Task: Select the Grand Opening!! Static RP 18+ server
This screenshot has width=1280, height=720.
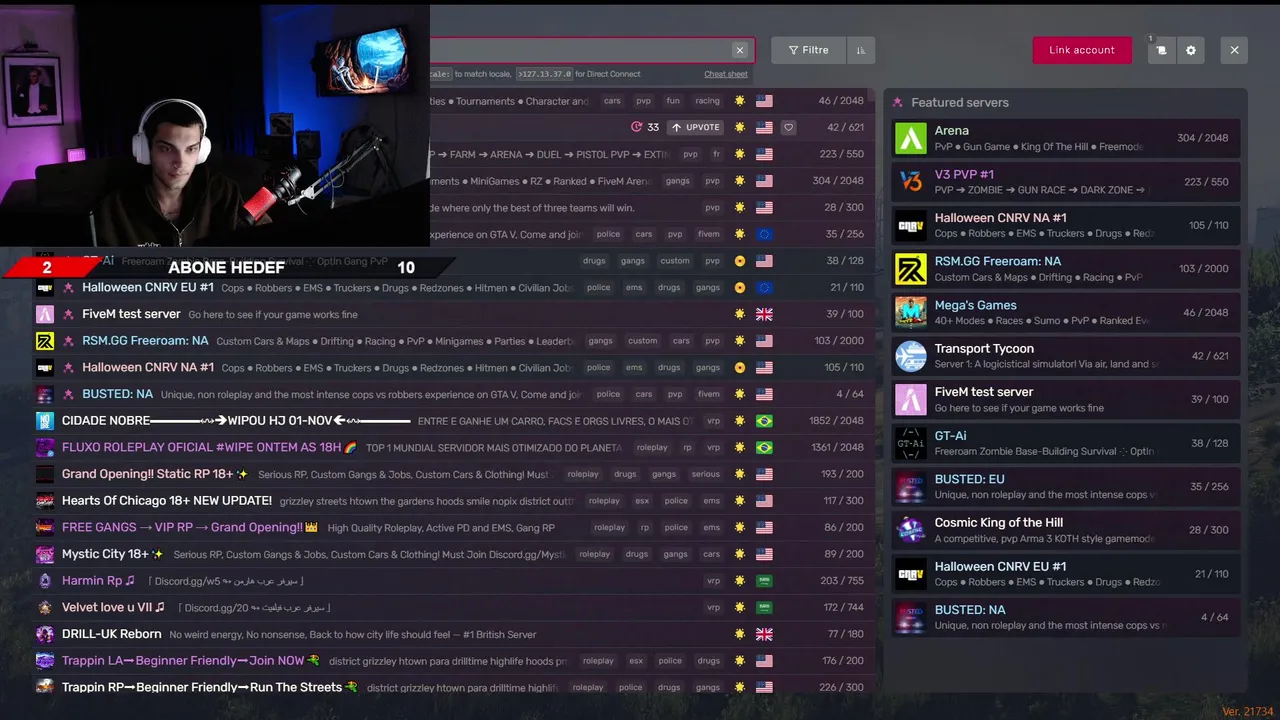Action: pyautogui.click(x=455, y=474)
